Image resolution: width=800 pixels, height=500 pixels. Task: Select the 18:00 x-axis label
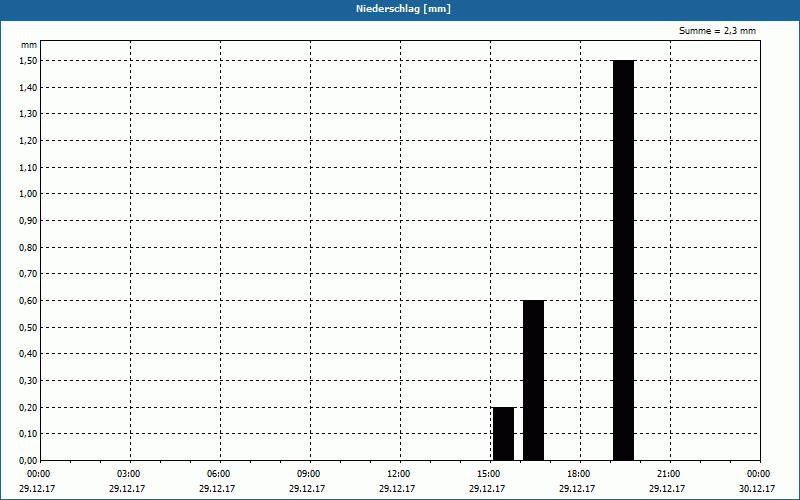[x=578, y=474]
